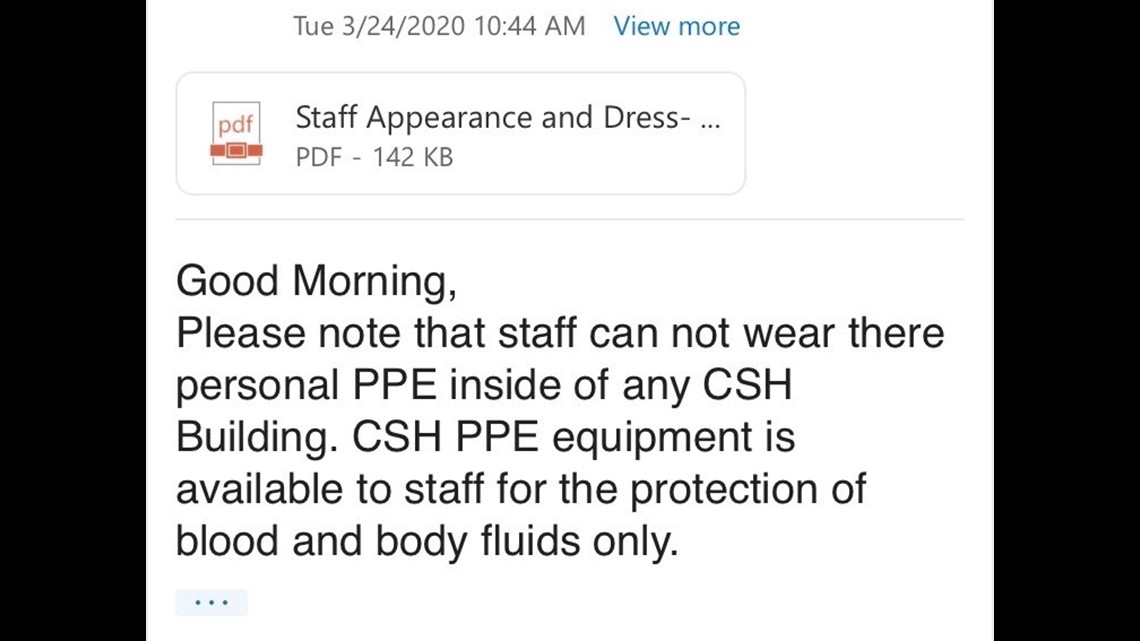Click the line starting 'Please note that staff'
Screen dimensions: 1140x641
561,334
